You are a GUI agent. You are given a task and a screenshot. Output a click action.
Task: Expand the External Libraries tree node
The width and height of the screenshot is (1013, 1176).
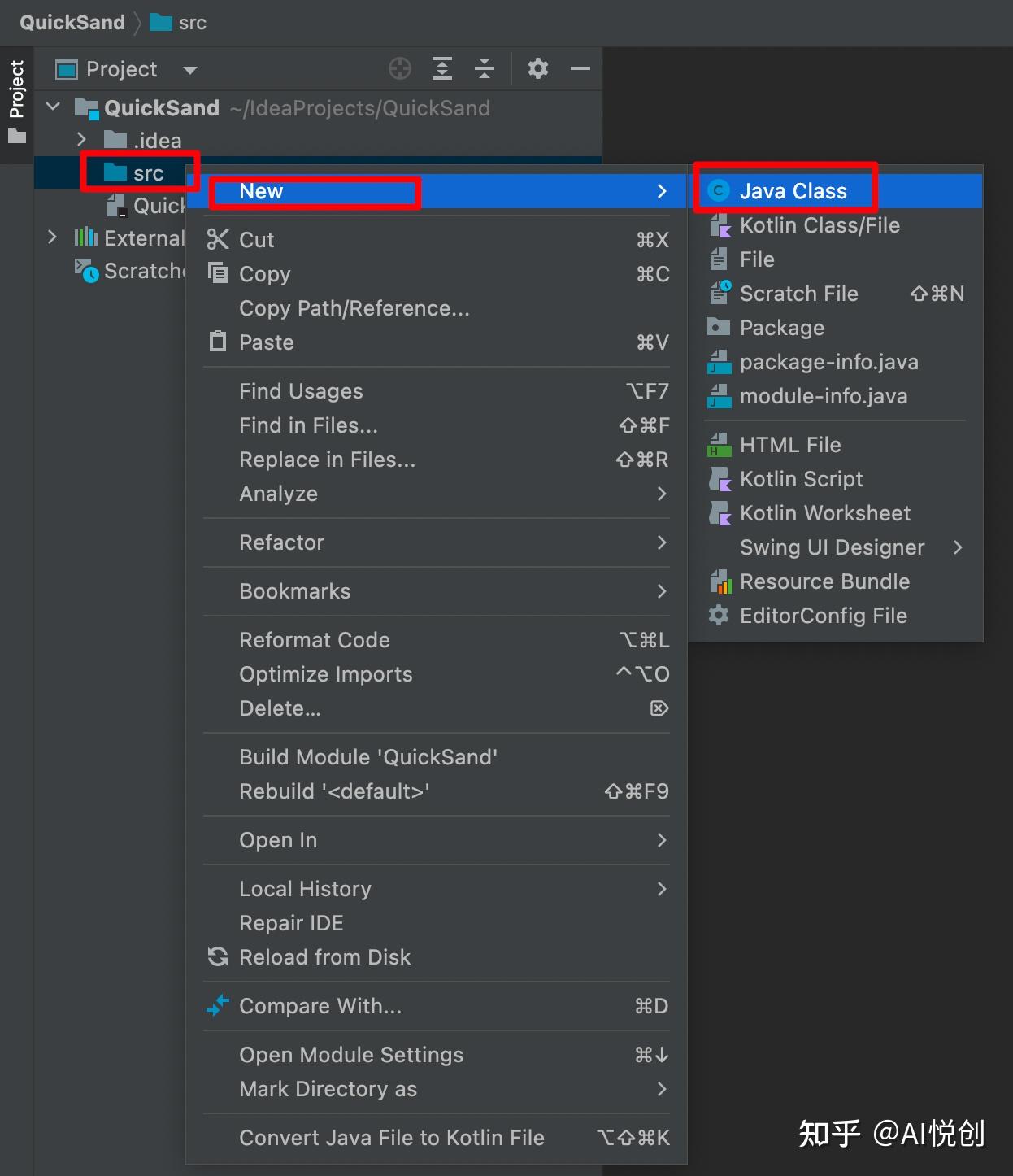53,237
